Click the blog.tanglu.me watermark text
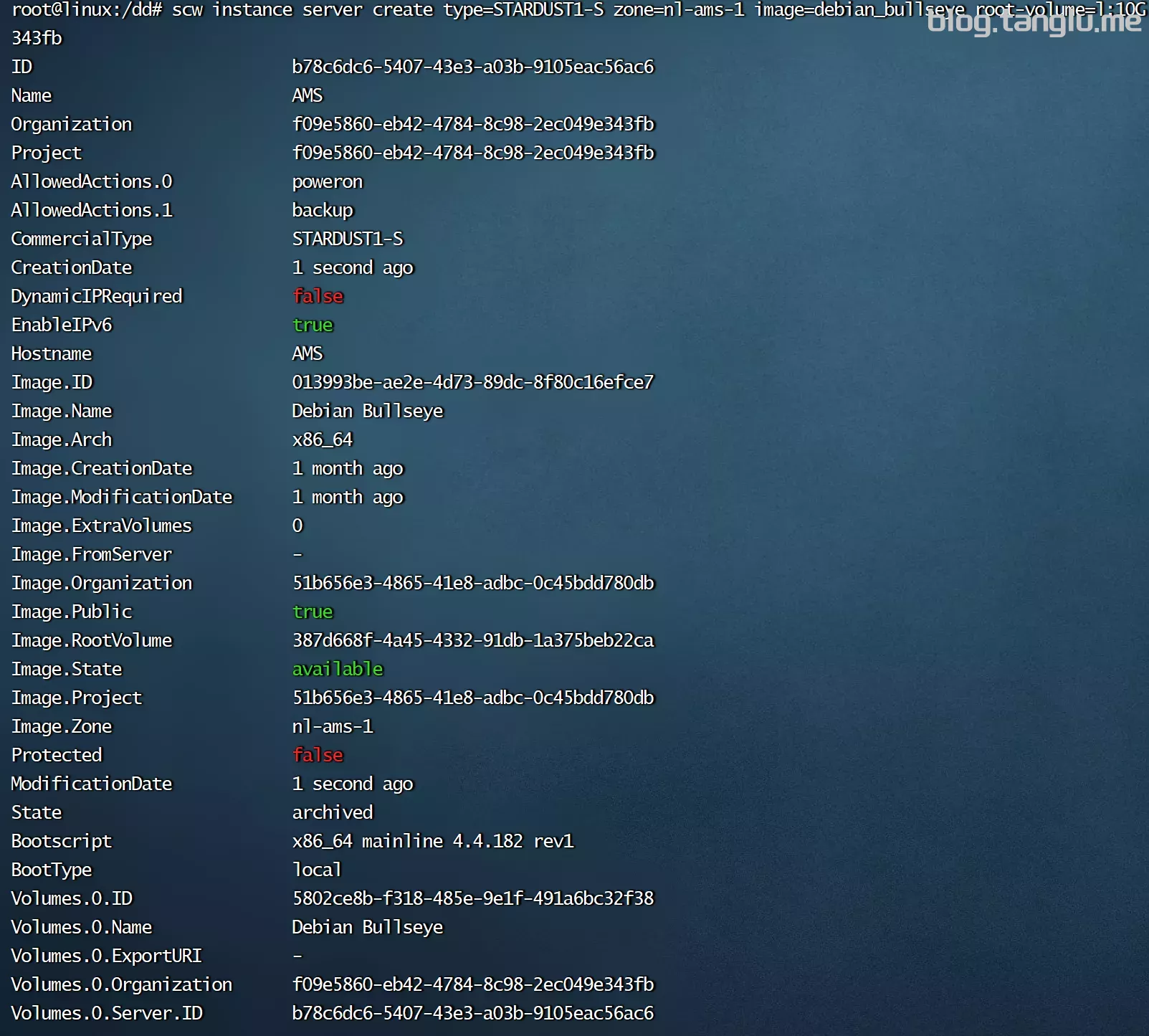 pyautogui.click(x=1033, y=22)
